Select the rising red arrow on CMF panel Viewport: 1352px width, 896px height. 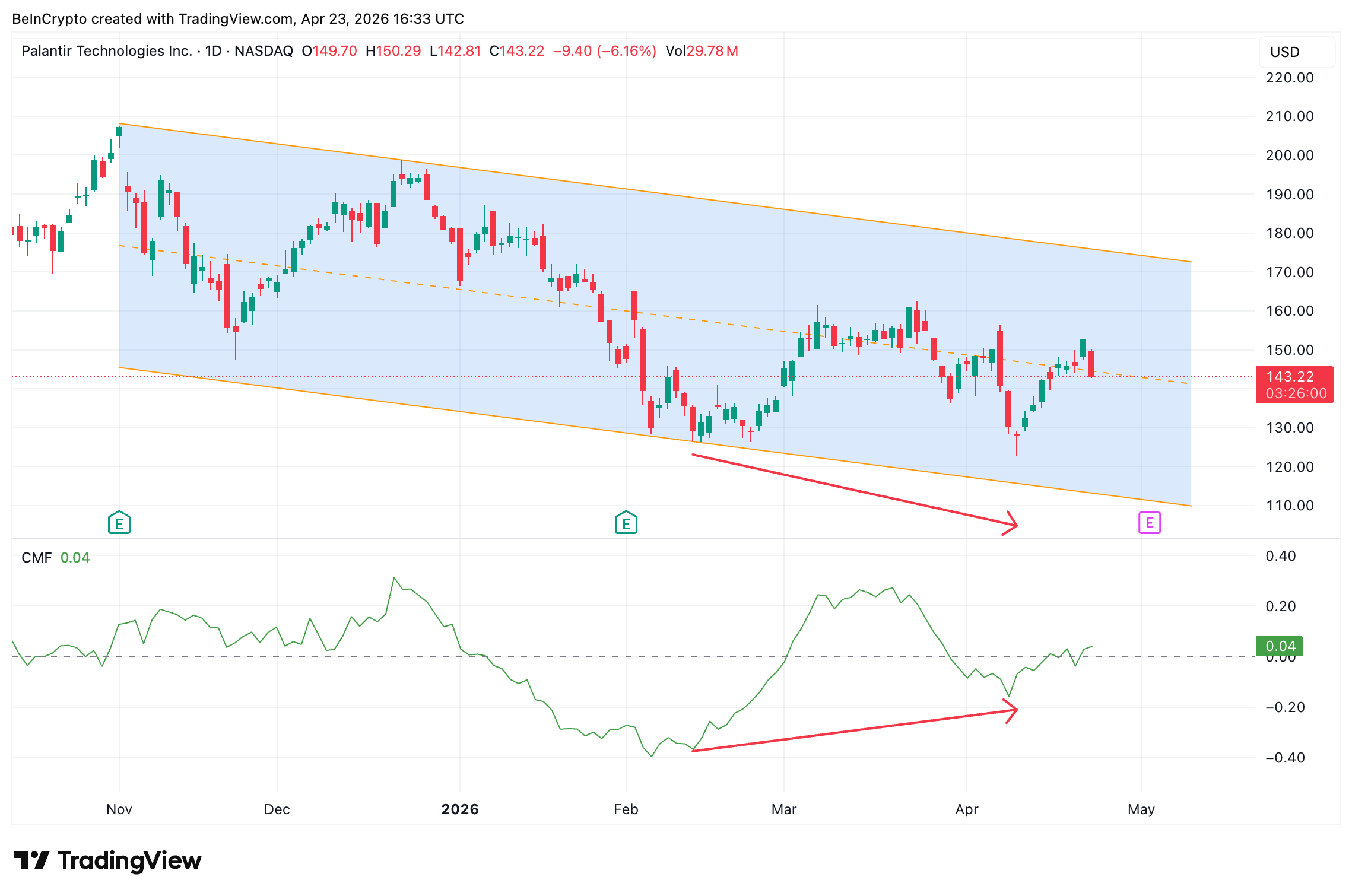point(855,731)
